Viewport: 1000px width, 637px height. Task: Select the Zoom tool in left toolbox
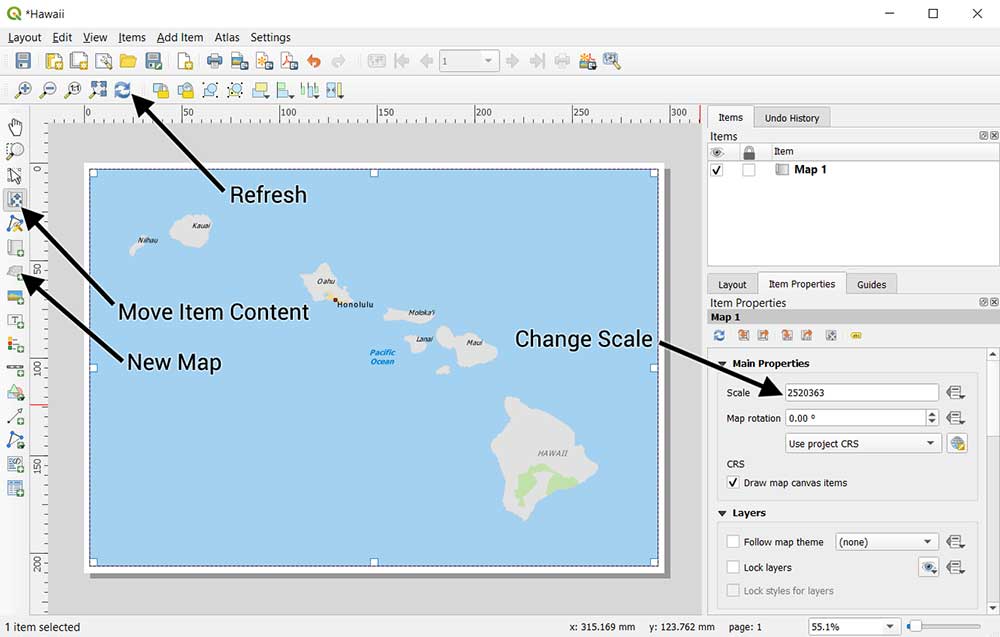(x=15, y=150)
